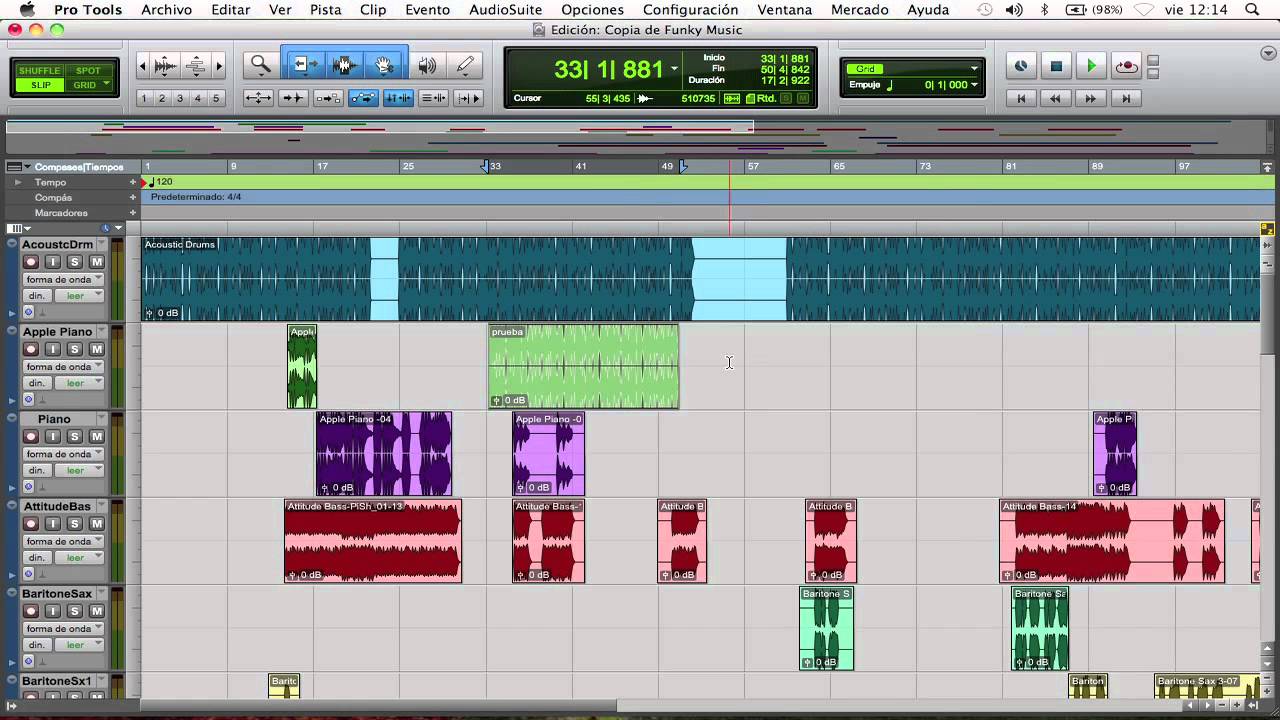Viewport: 1280px width, 720px height.
Task: Select the Trim tool
Action: pyautogui.click(x=304, y=65)
